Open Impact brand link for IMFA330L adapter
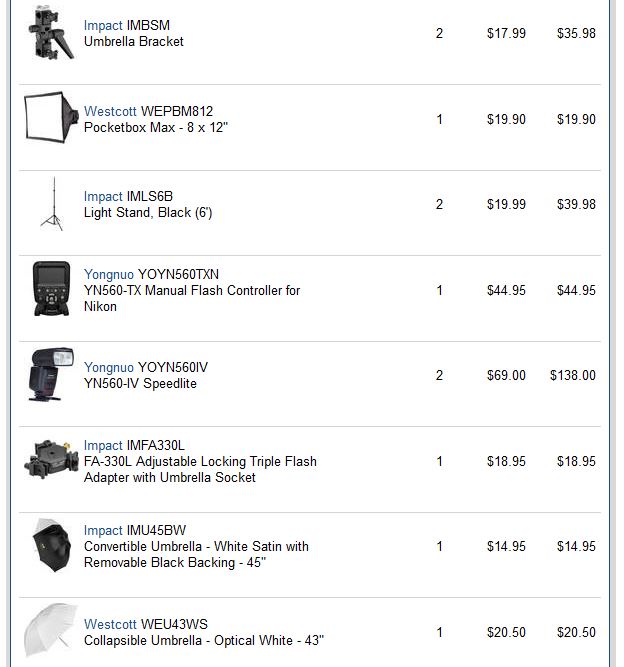 (x=103, y=445)
